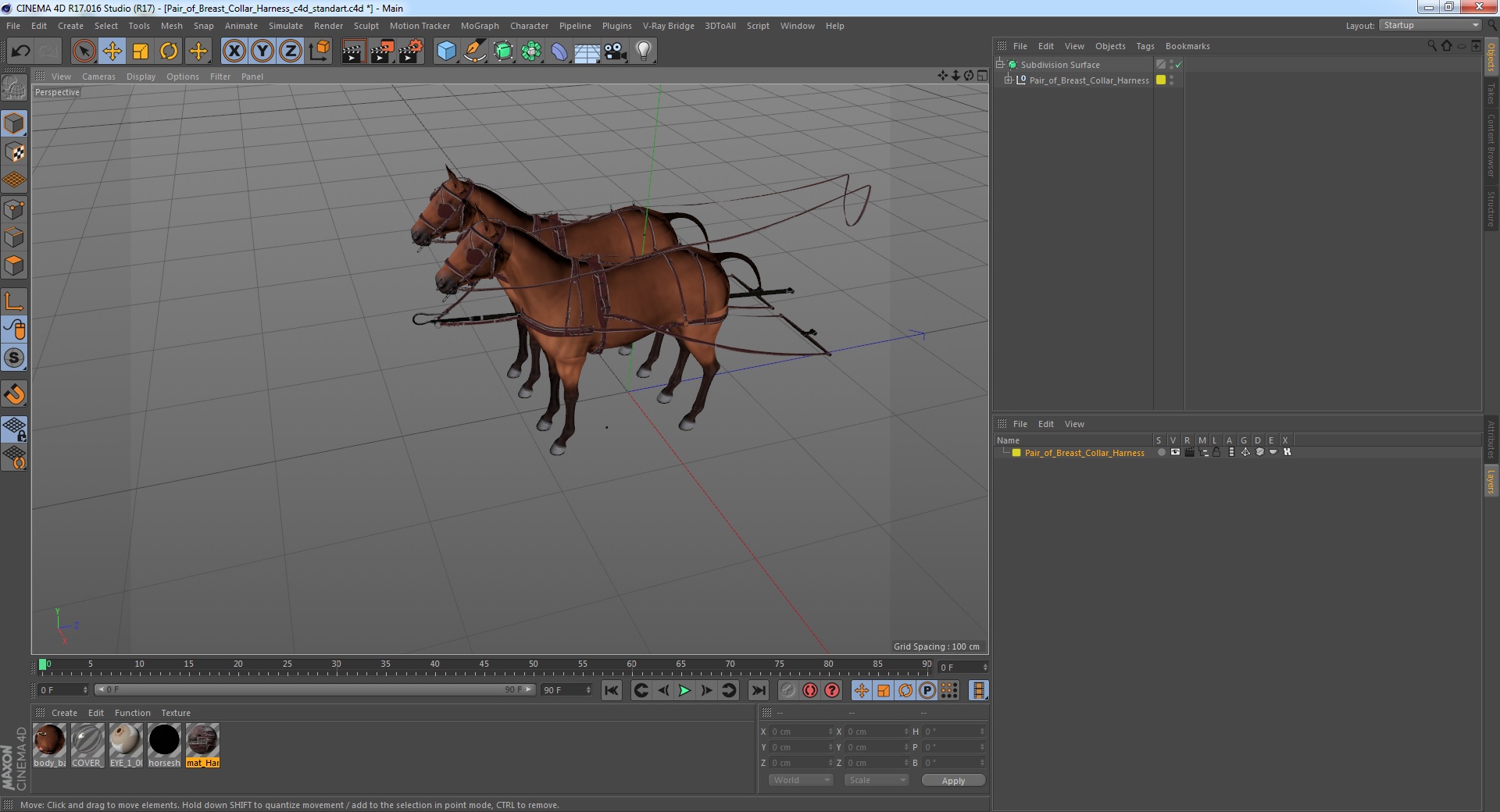Click the X position input field
The image size is (1500, 812).
point(800,732)
